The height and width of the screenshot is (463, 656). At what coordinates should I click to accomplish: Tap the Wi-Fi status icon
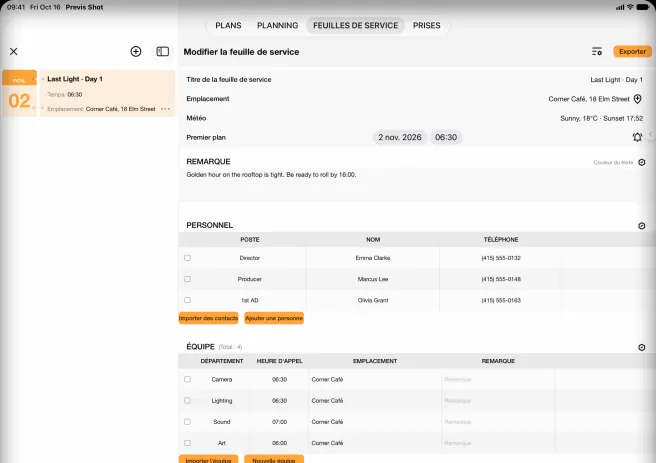(630, 7)
